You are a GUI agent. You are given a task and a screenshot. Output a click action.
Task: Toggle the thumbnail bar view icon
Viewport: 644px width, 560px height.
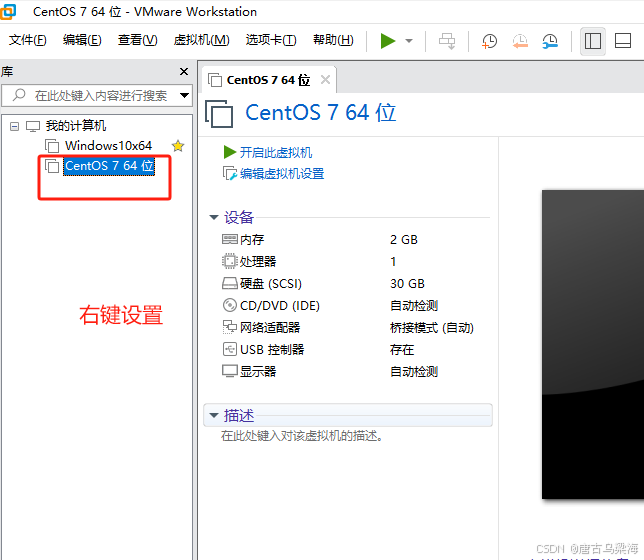pyautogui.click(x=623, y=41)
